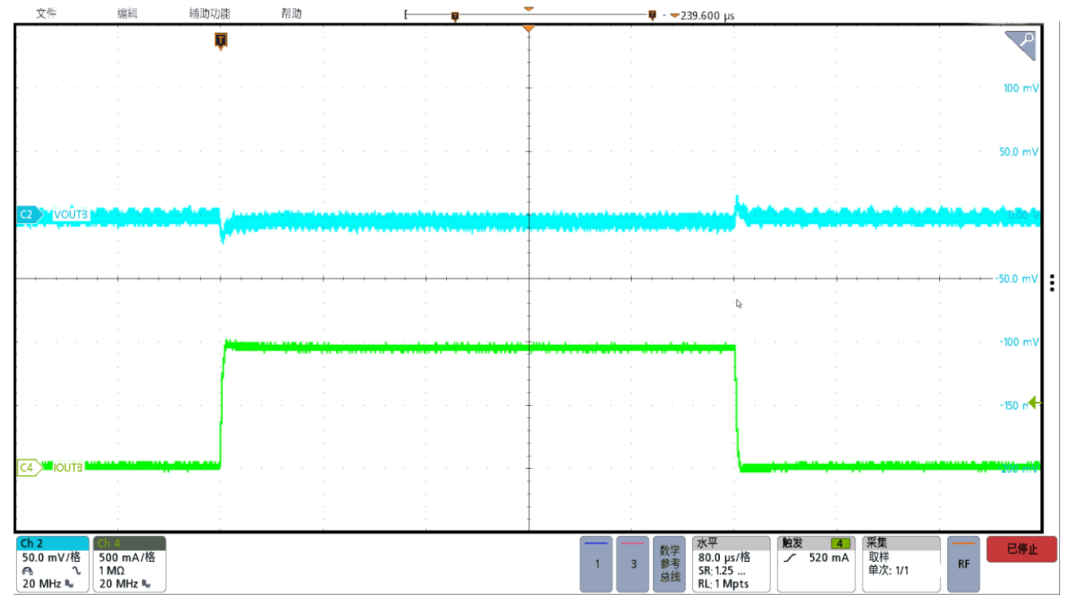Open the 水平 horizontal settings badge

click(731, 564)
